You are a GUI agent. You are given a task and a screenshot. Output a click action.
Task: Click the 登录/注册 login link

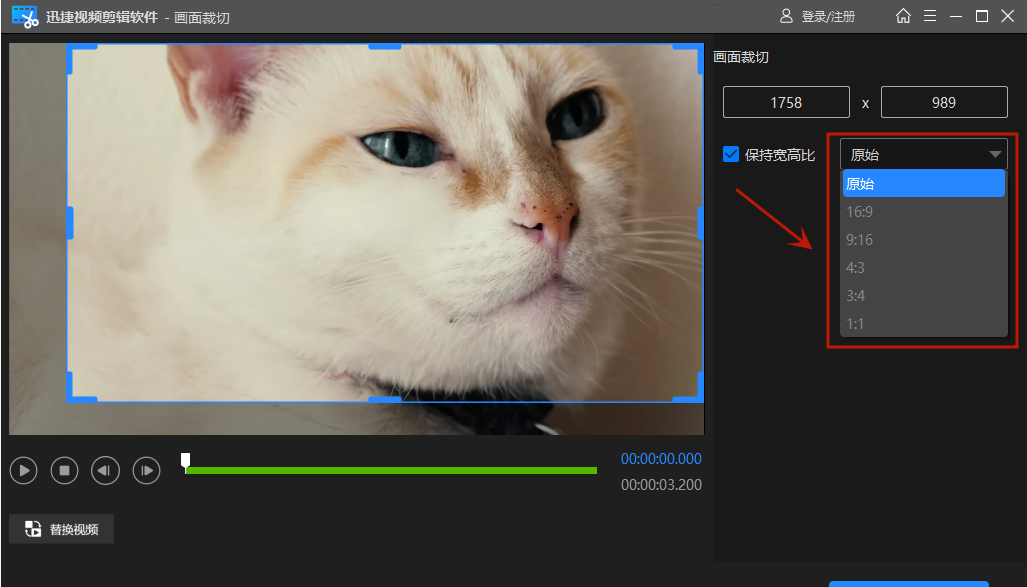coord(817,16)
